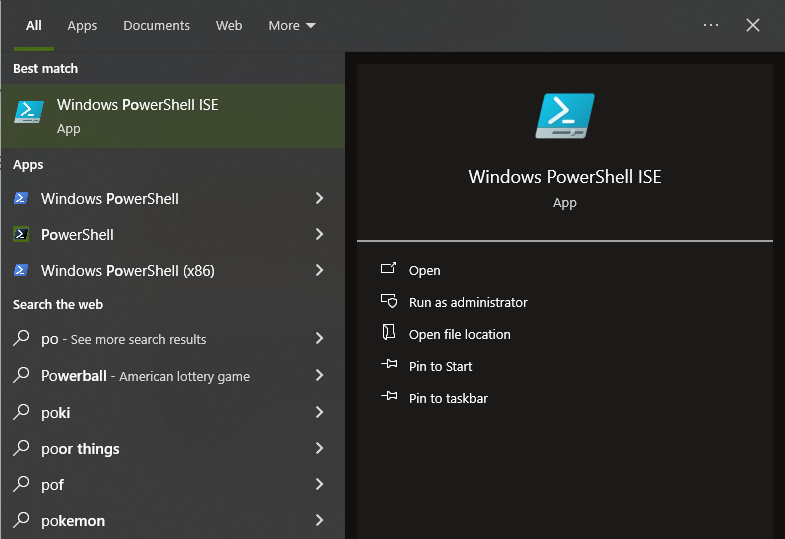This screenshot has height=539, width=785.
Task: Choose Pin to taskbar
Action: click(x=448, y=399)
